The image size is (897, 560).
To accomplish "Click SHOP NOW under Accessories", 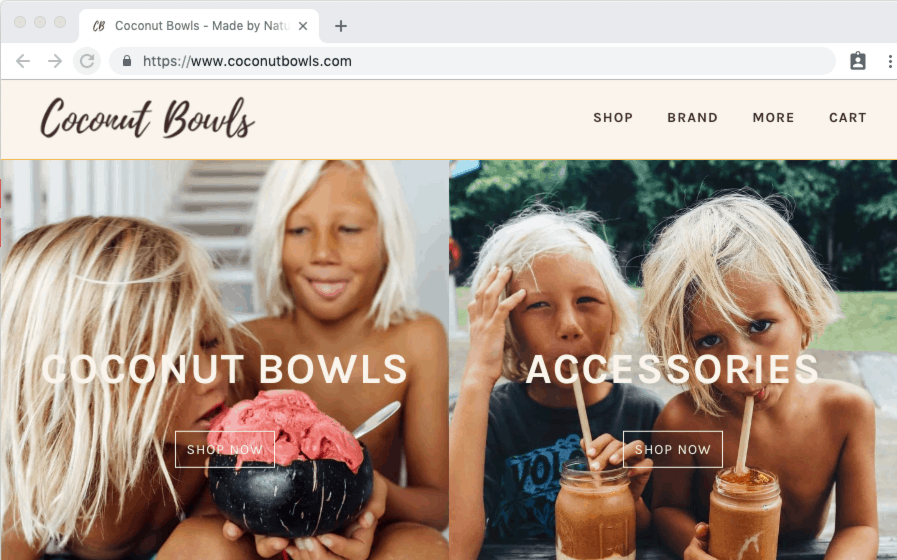I will (x=673, y=450).
